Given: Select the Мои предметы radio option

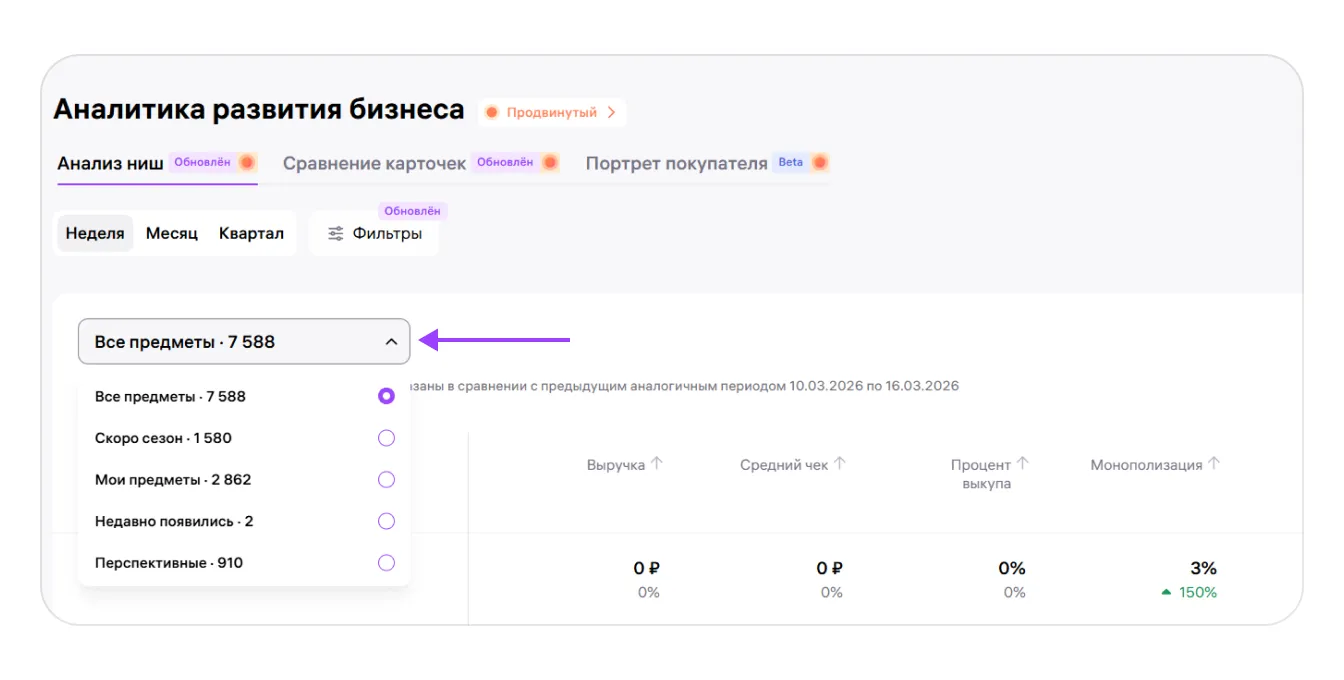Looking at the screenshot, I should (386, 480).
